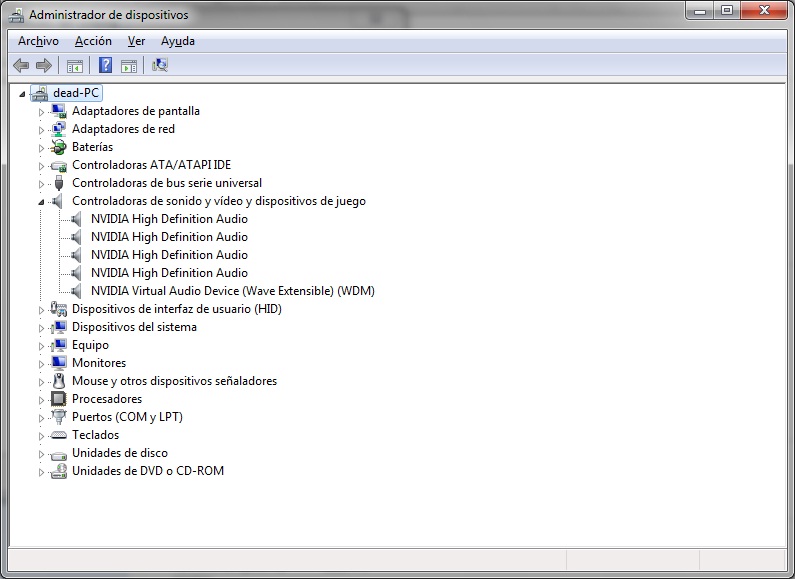Image resolution: width=795 pixels, height=579 pixels.
Task: Expand Controladoras ATA/ATAPI IDE
Action: [x=42, y=166]
